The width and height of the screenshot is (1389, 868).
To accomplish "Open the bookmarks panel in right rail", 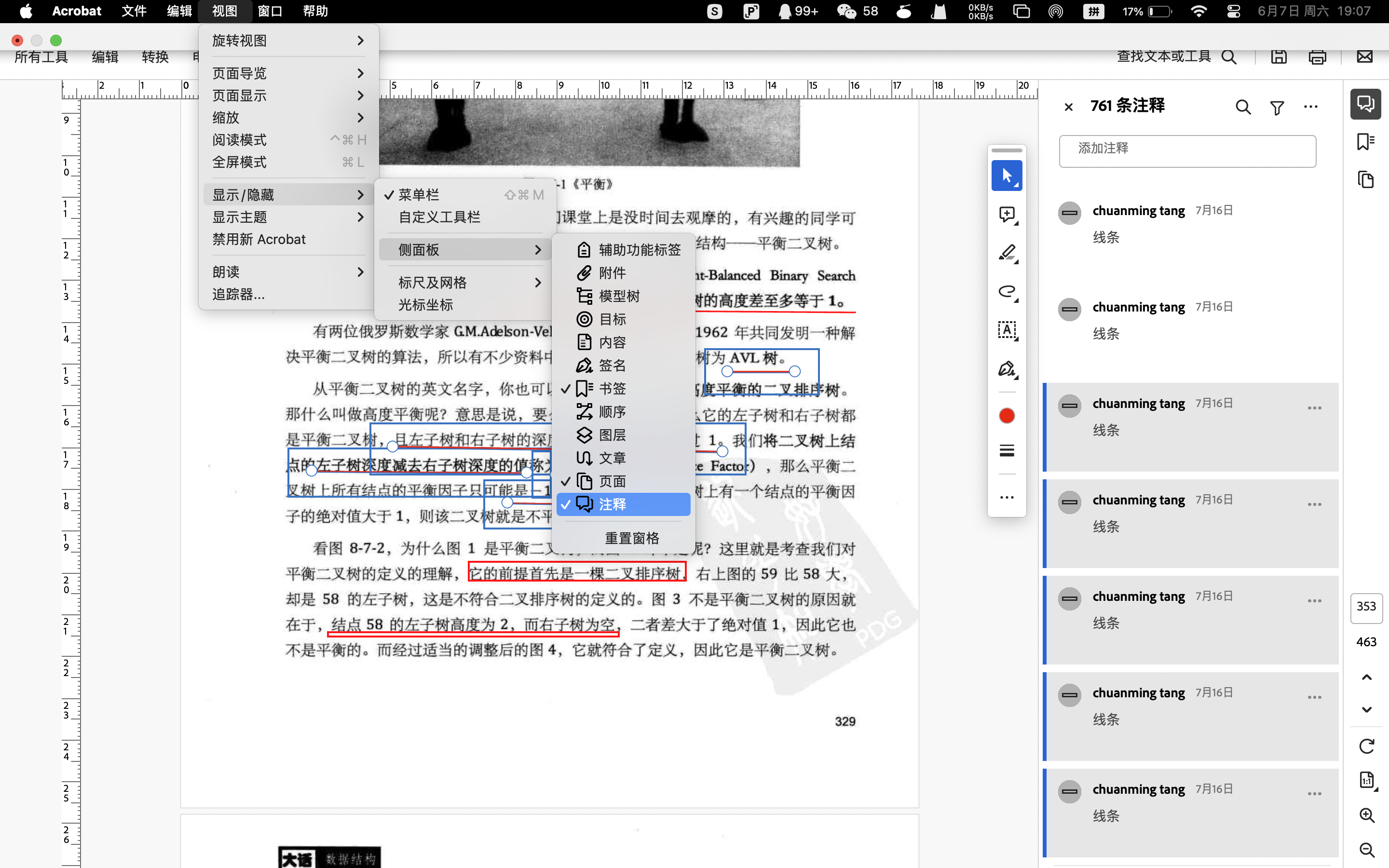I will (1365, 141).
